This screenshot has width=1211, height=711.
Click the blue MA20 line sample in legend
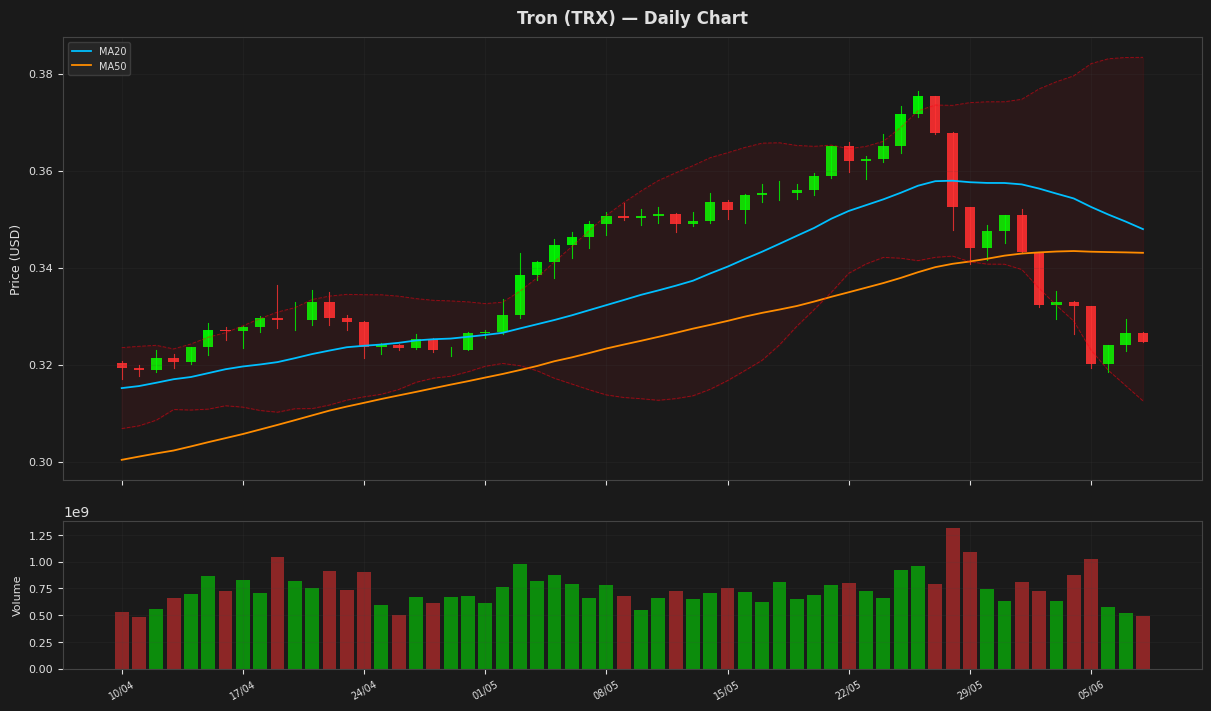[82, 52]
